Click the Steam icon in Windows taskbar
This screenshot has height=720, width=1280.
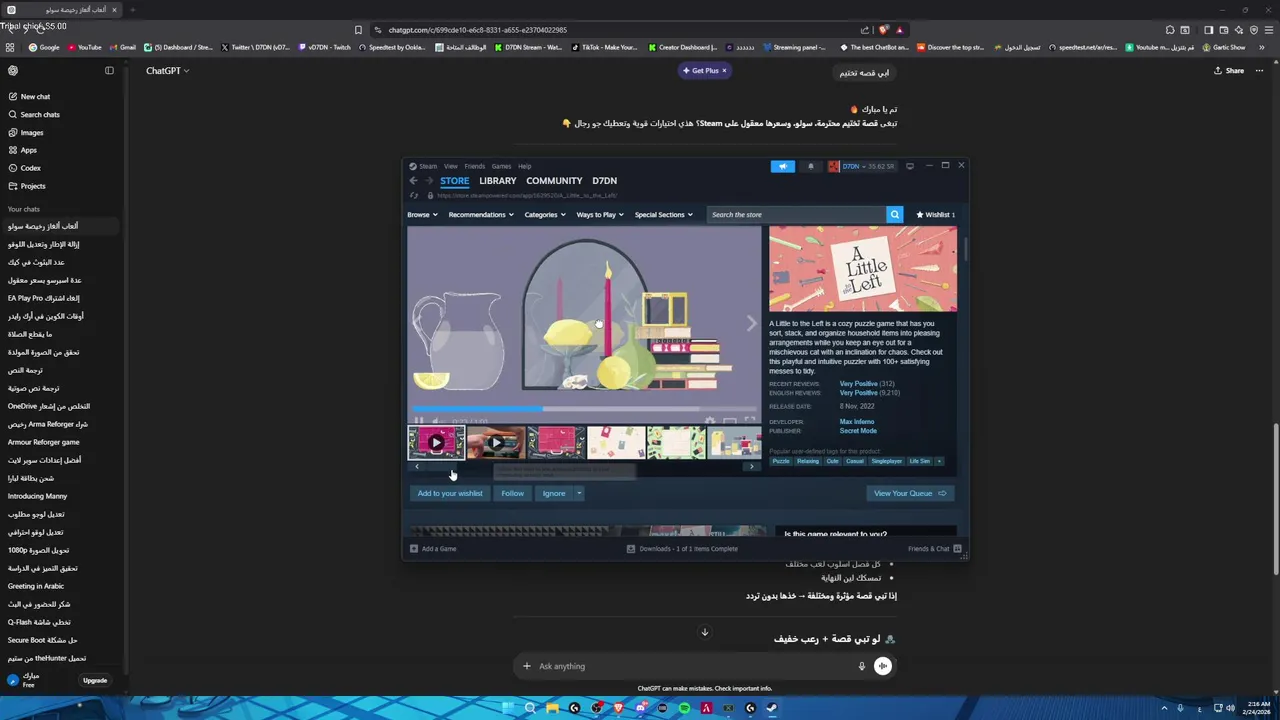(x=772, y=708)
